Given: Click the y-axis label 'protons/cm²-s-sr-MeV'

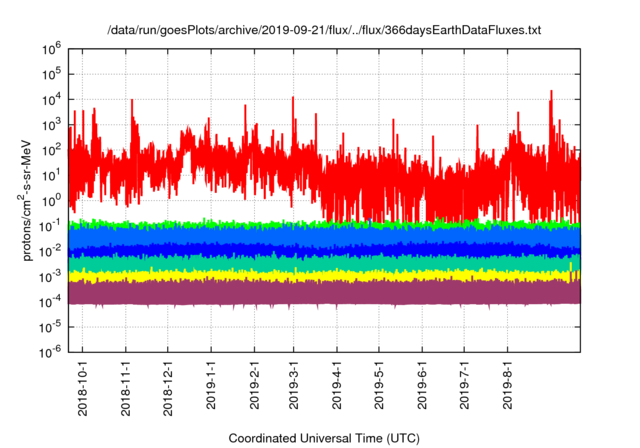Looking at the screenshot, I should 25,200.
